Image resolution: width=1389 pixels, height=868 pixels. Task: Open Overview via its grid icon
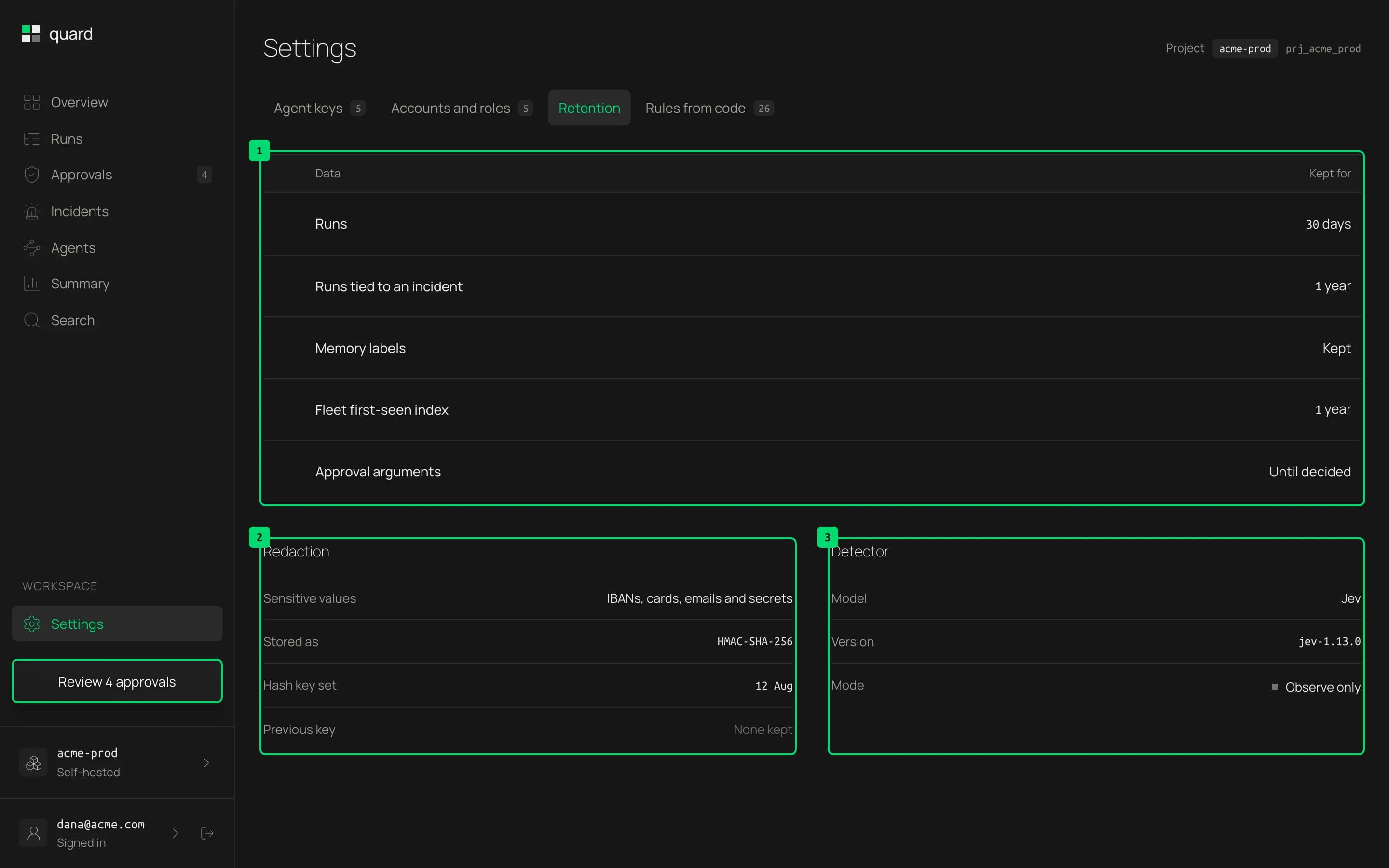tap(31, 102)
